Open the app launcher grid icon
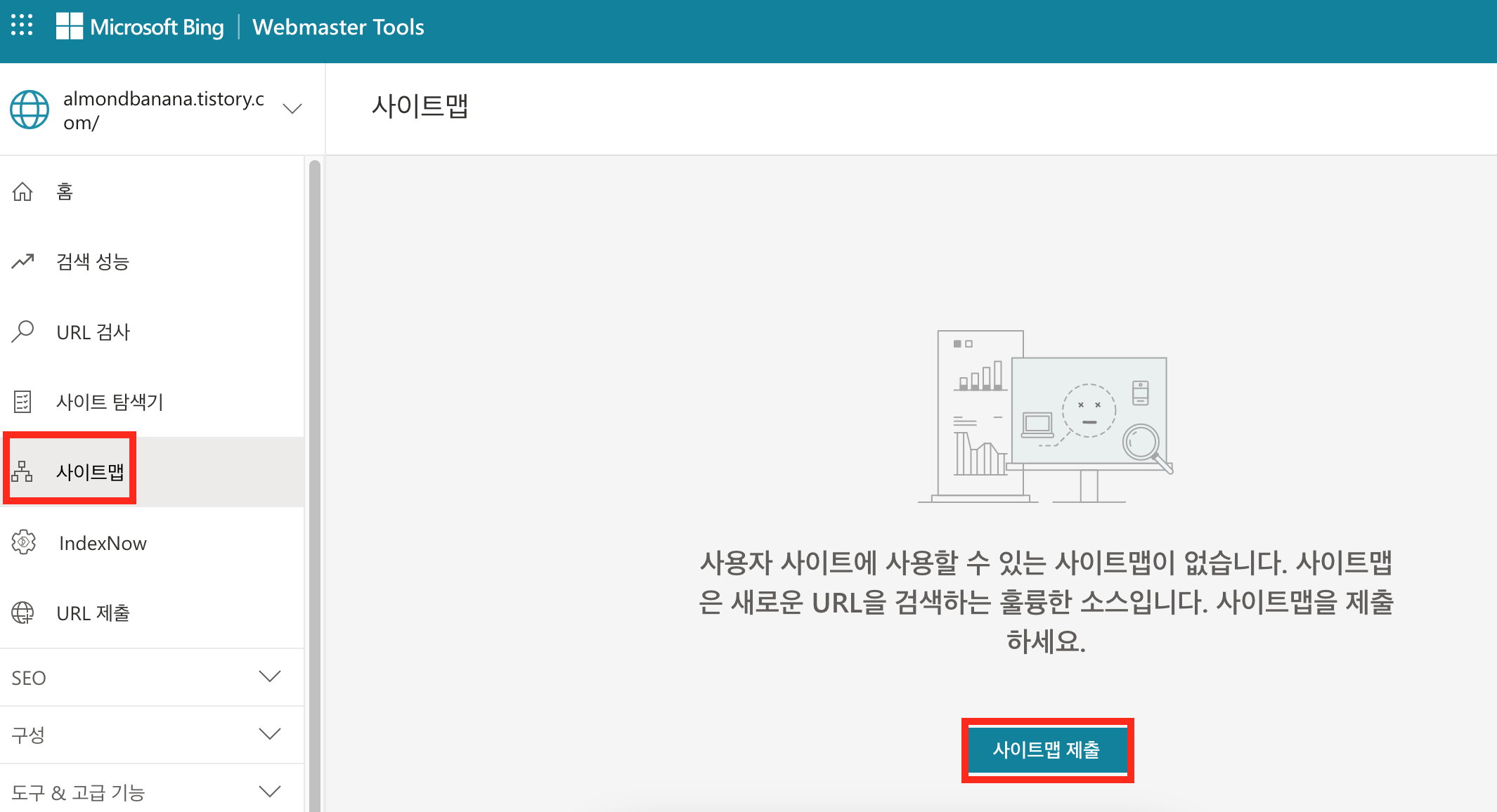The image size is (1497, 812). click(22, 25)
